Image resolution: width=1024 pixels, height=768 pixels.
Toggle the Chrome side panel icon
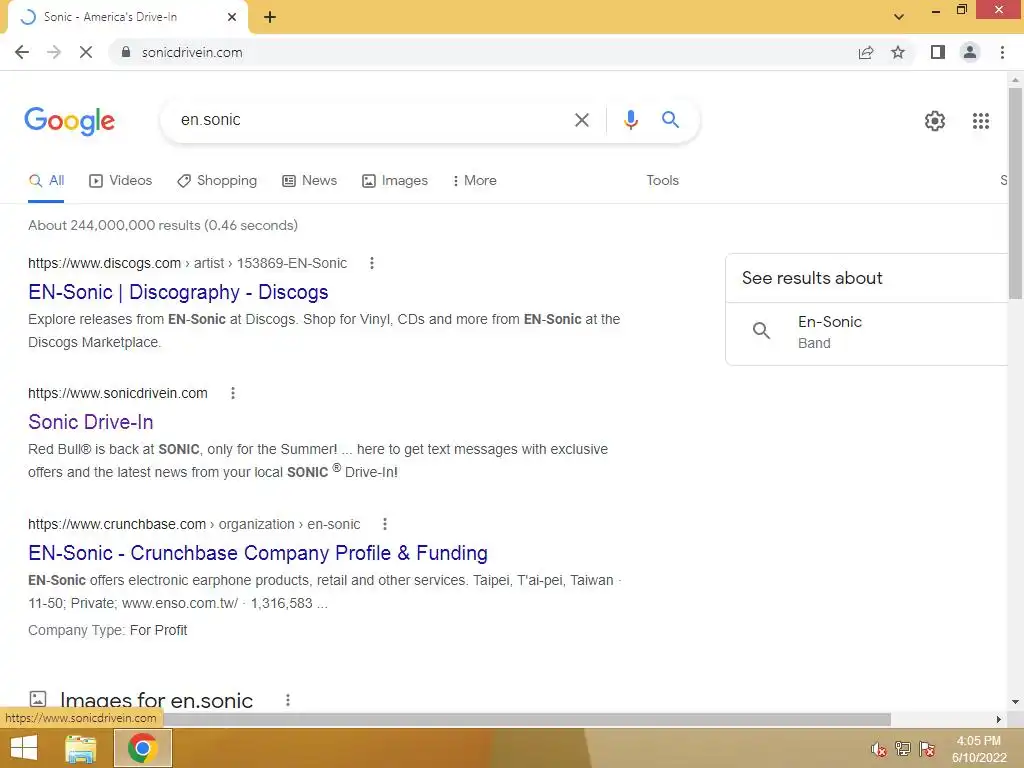click(938, 52)
